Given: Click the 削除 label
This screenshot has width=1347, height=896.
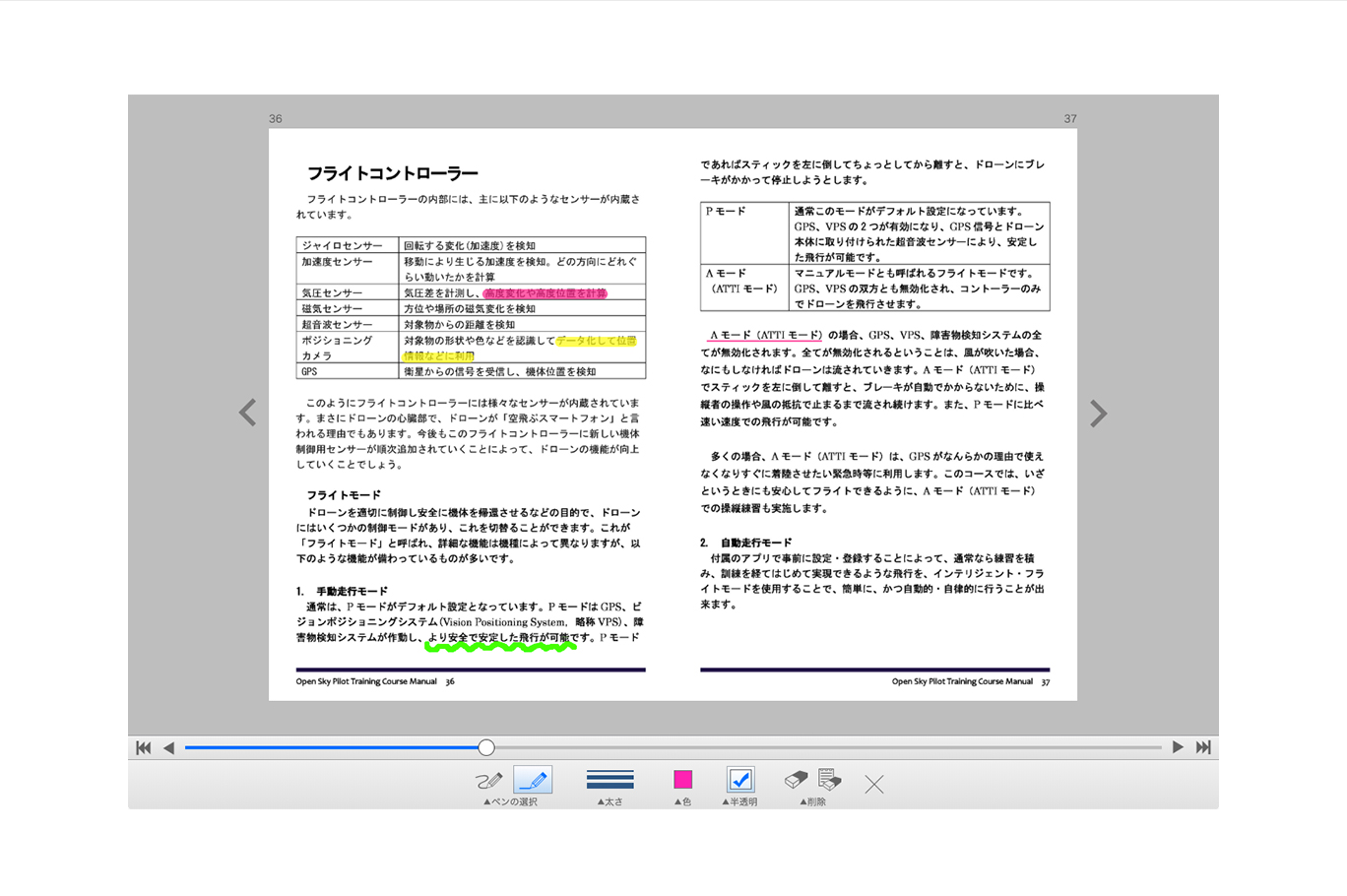Looking at the screenshot, I should pyautogui.click(x=812, y=802).
